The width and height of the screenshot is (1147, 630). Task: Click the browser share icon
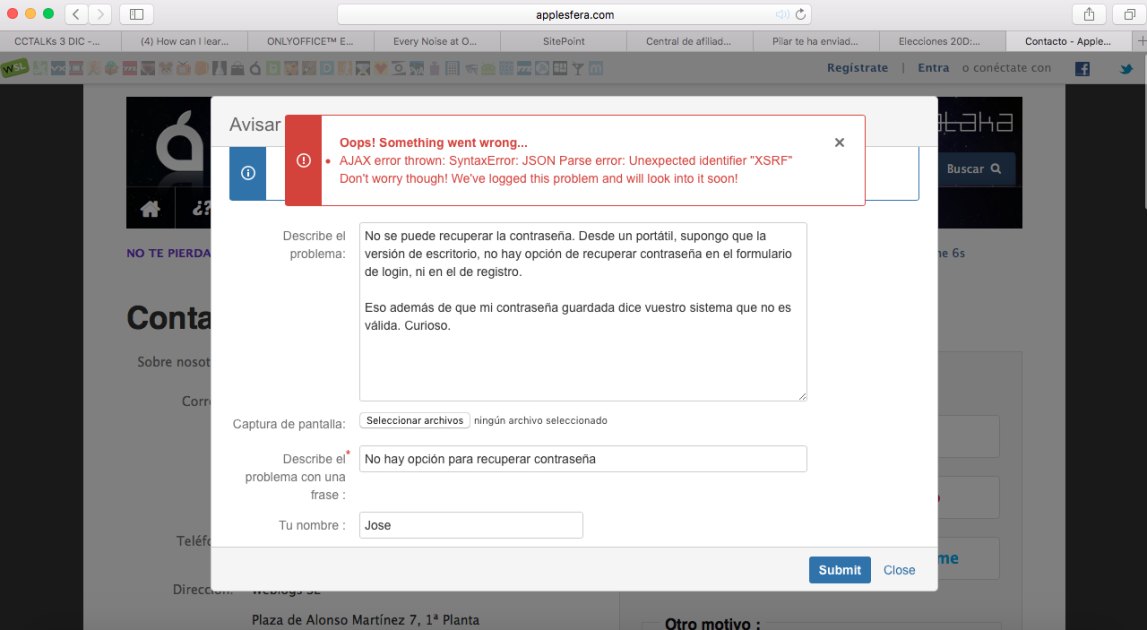[1089, 14]
